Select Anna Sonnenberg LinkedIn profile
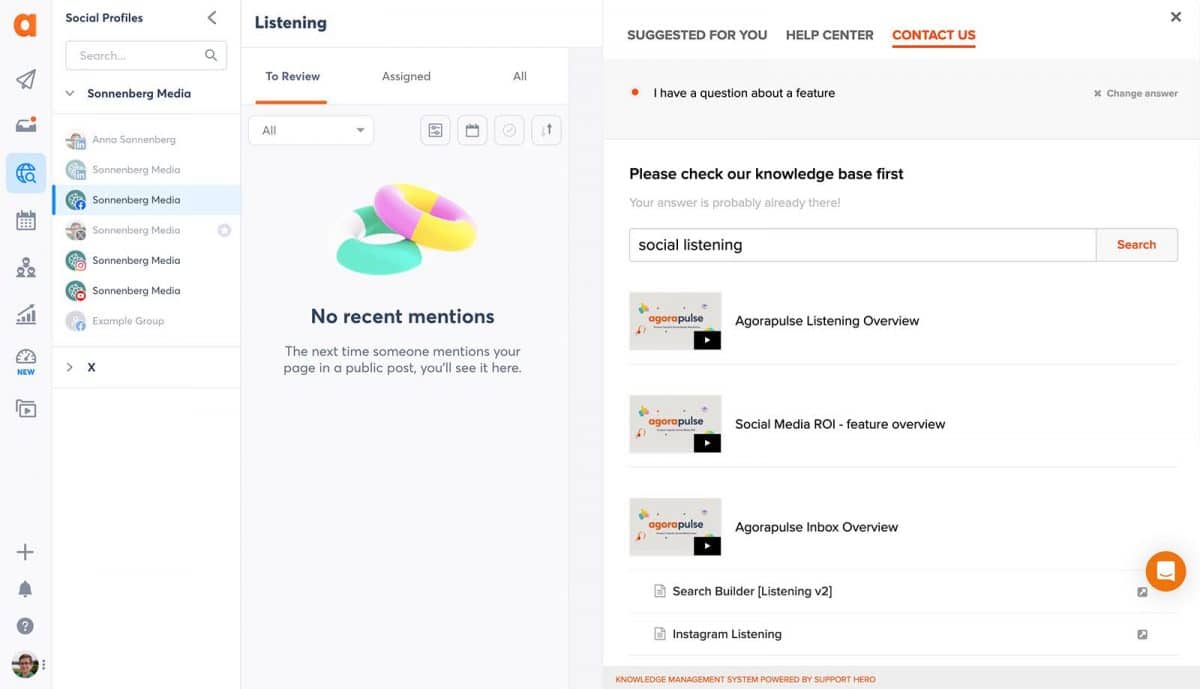This screenshot has width=1200, height=689. point(146,140)
